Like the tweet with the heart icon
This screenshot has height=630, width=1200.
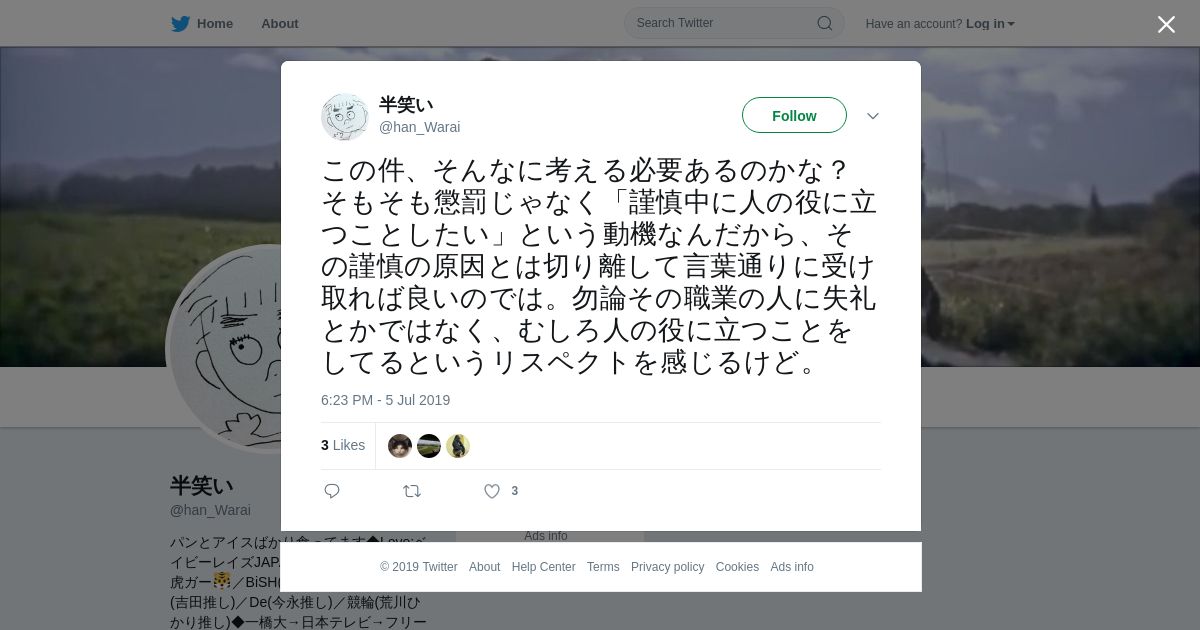(x=492, y=491)
